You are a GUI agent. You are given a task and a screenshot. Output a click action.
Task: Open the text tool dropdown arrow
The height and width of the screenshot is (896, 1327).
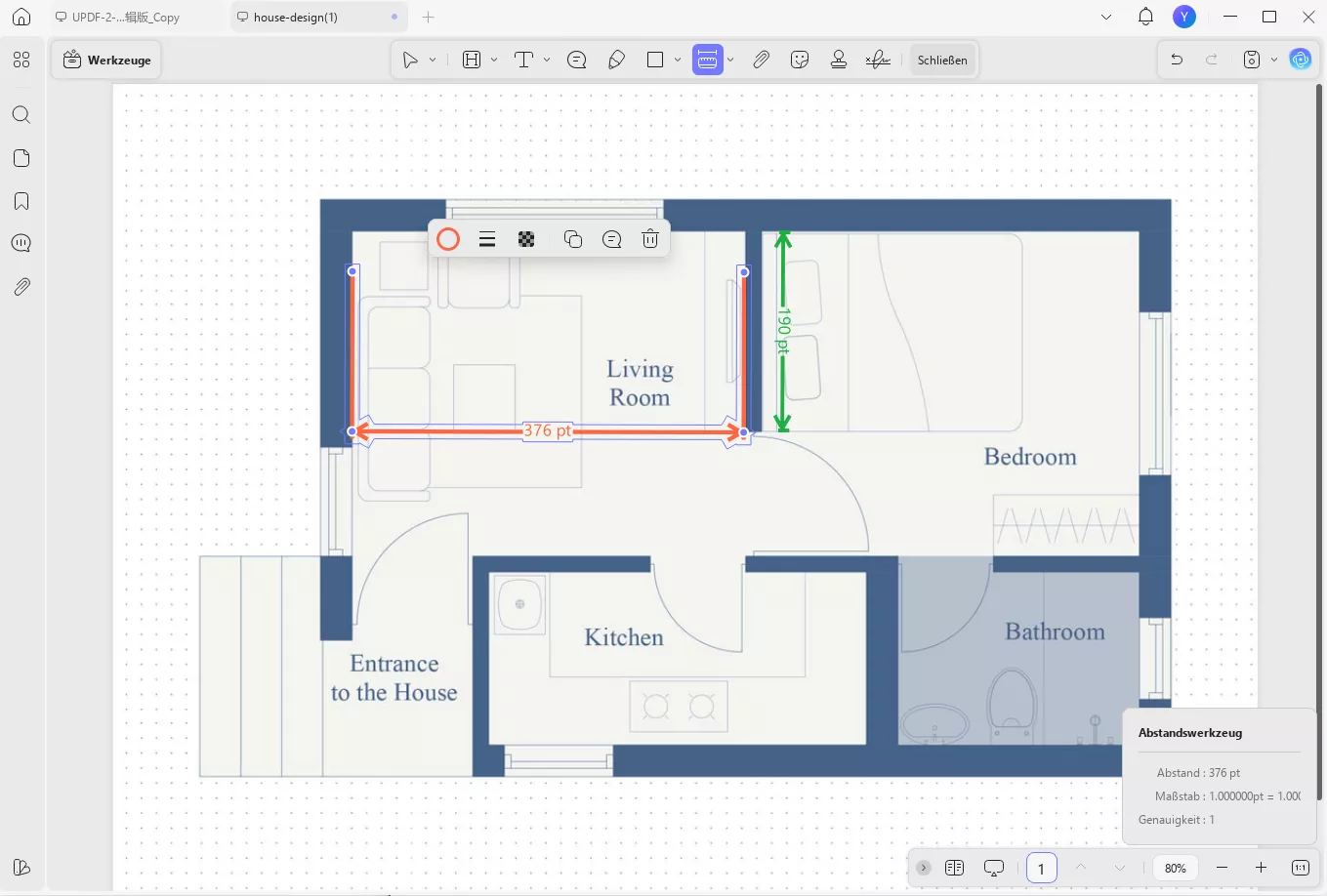coord(547,60)
